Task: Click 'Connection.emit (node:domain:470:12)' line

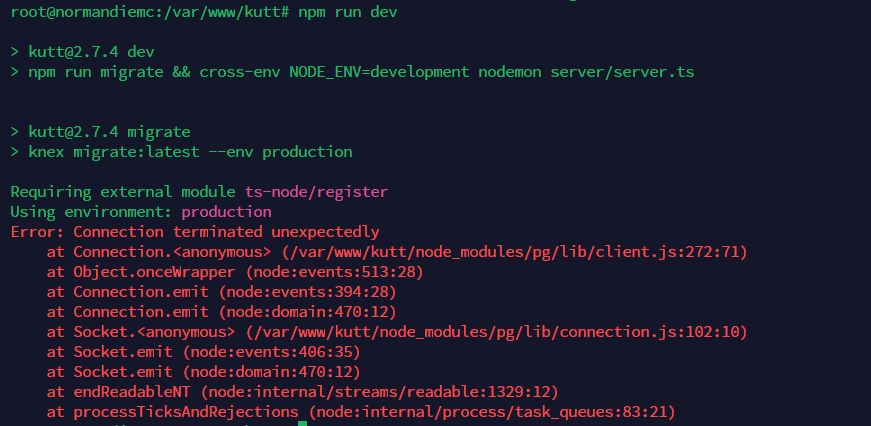Action: pos(222,312)
